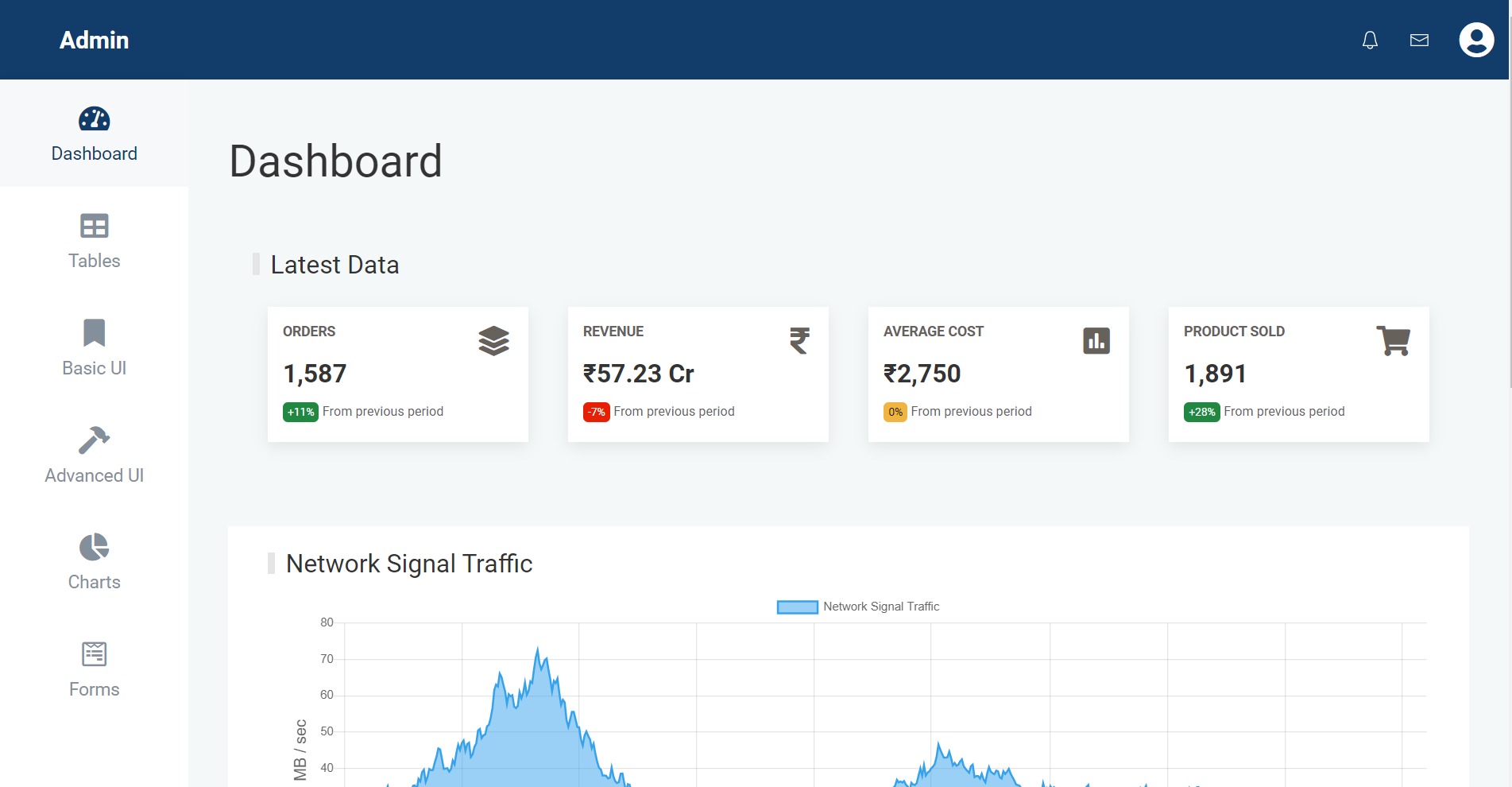Click the highest peak of traffic chart
Viewport: 1512px width, 787px height.
tap(538, 649)
